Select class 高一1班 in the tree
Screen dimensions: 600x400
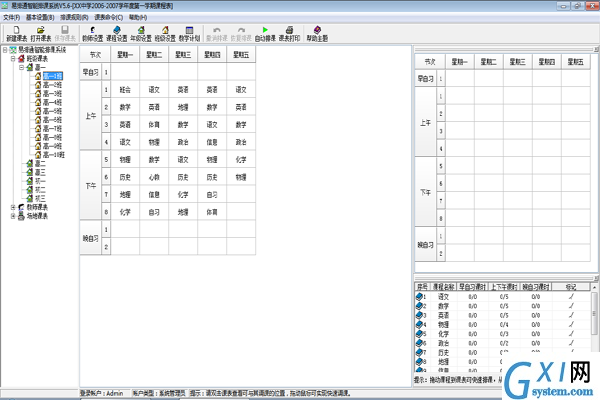tap(52, 76)
